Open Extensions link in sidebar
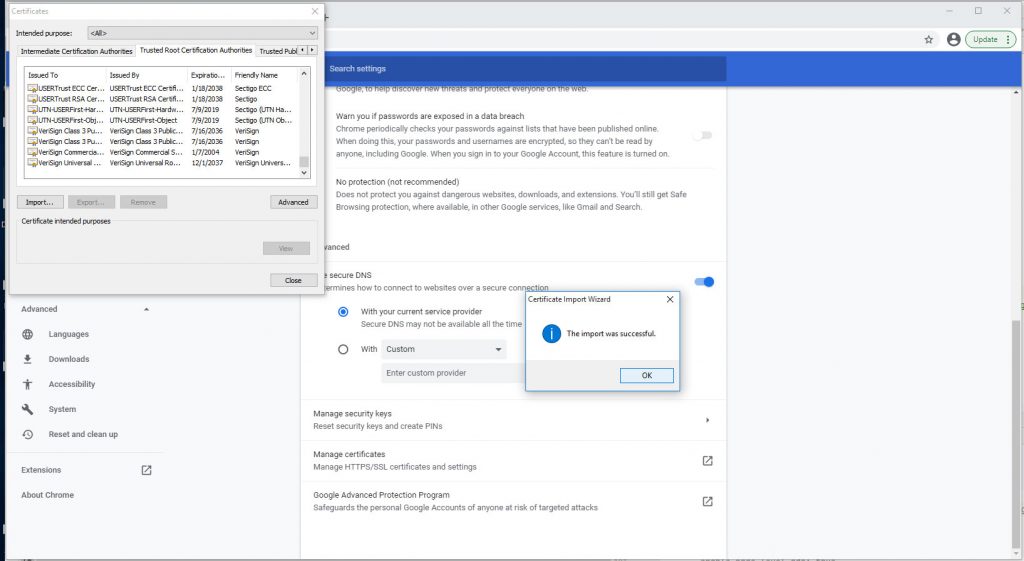1024x561 pixels. [x=40, y=470]
